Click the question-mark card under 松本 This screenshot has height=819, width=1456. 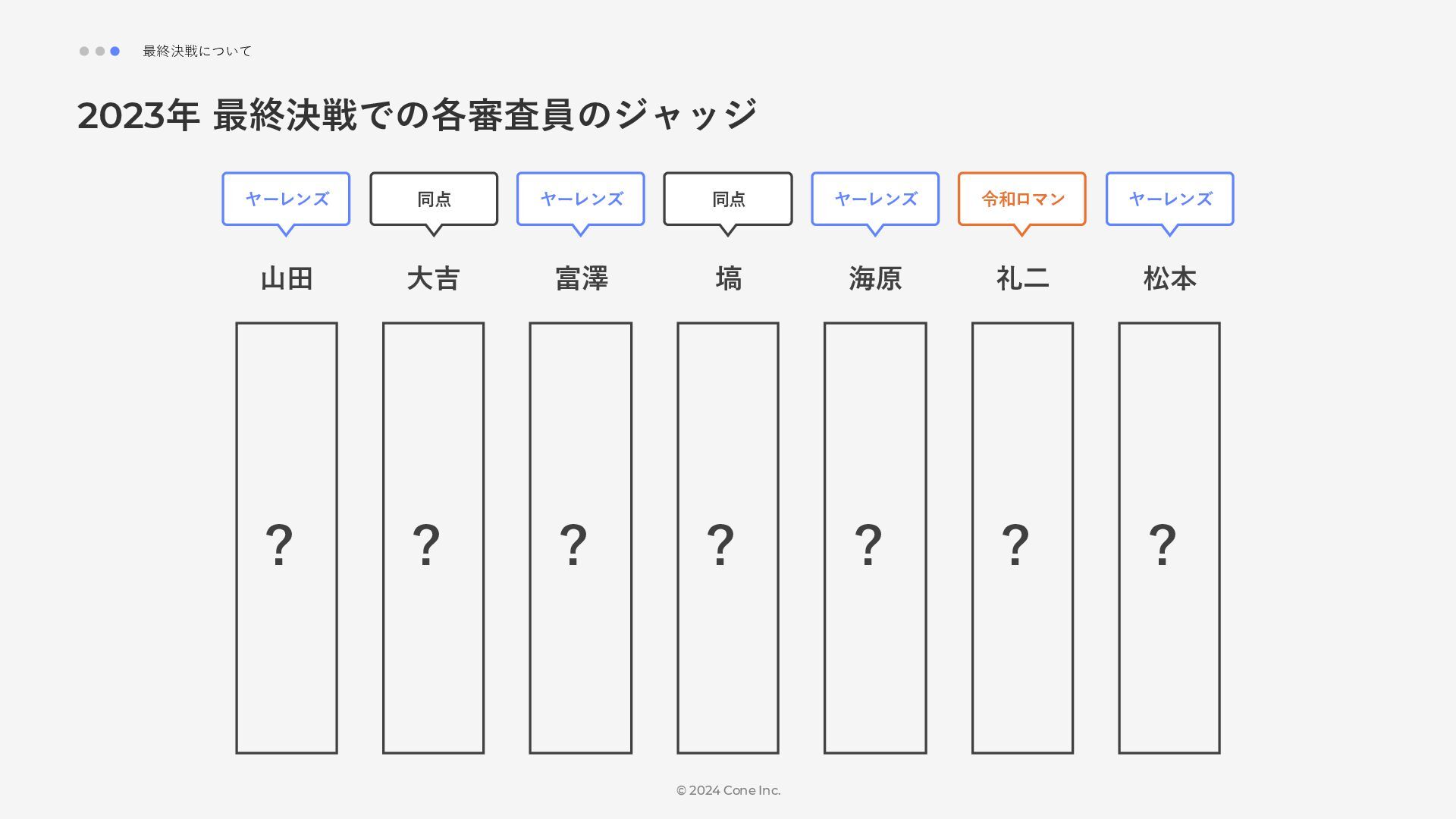1169,538
